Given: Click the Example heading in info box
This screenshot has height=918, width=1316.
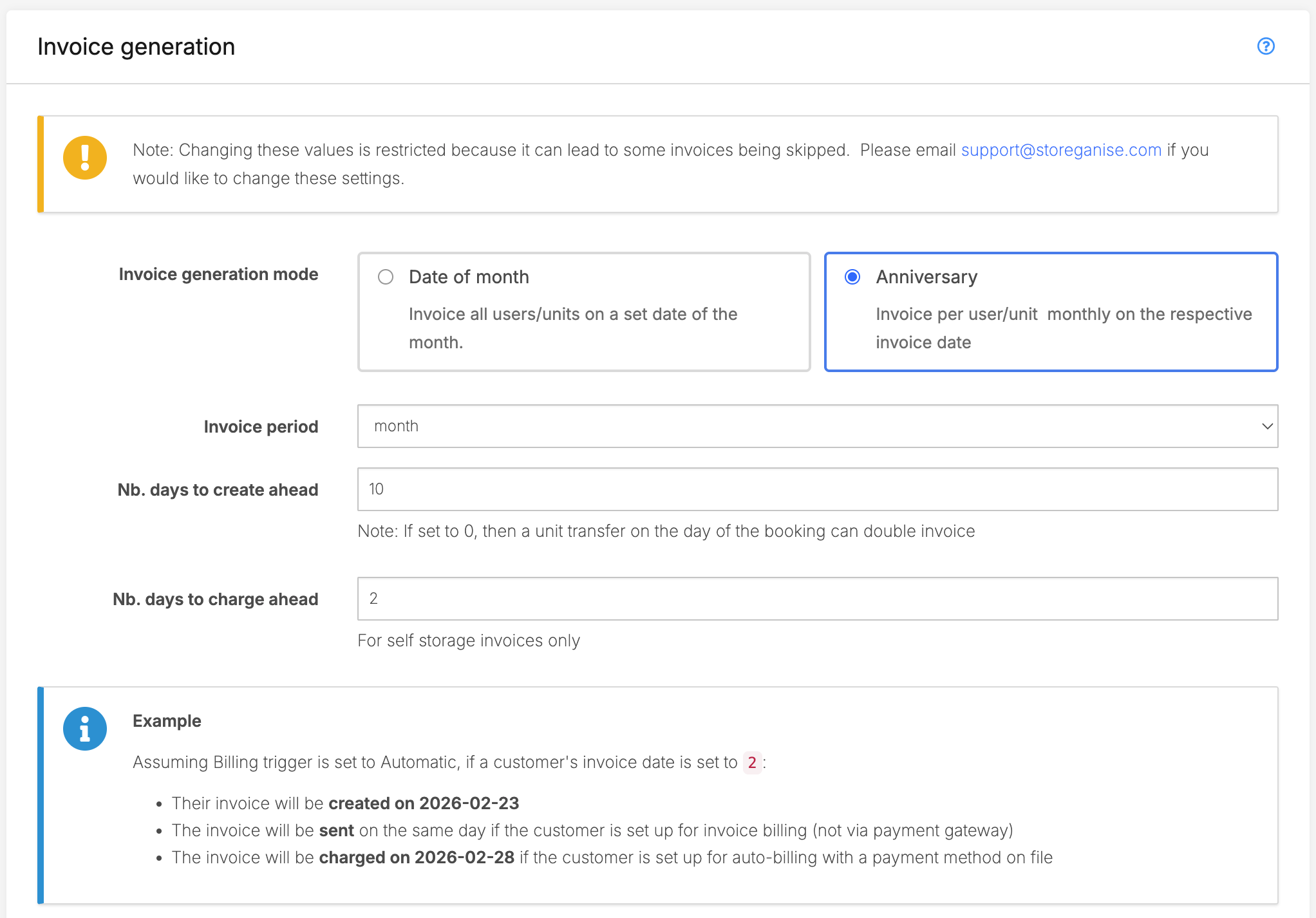Looking at the screenshot, I should point(167,721).
